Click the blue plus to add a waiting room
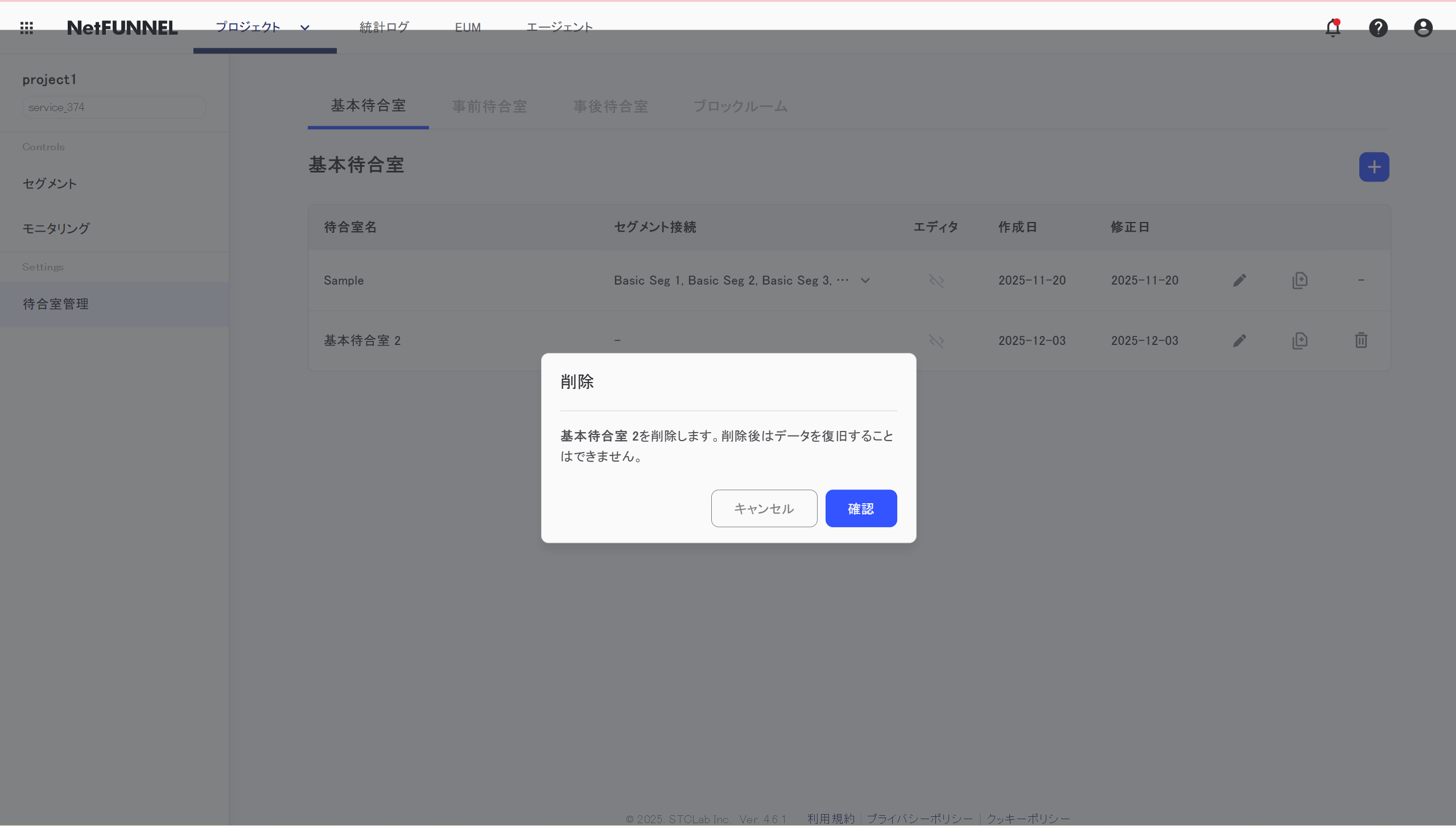Screen dimensions: 1456x826 tap(1373, 166)
